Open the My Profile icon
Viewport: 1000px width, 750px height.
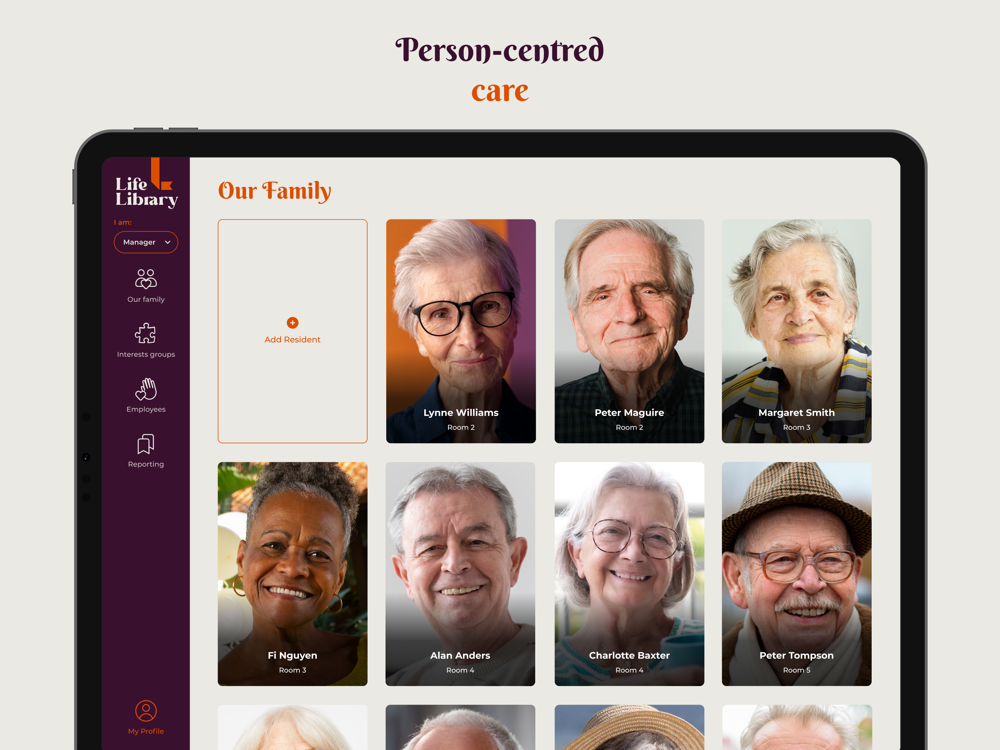145,710
